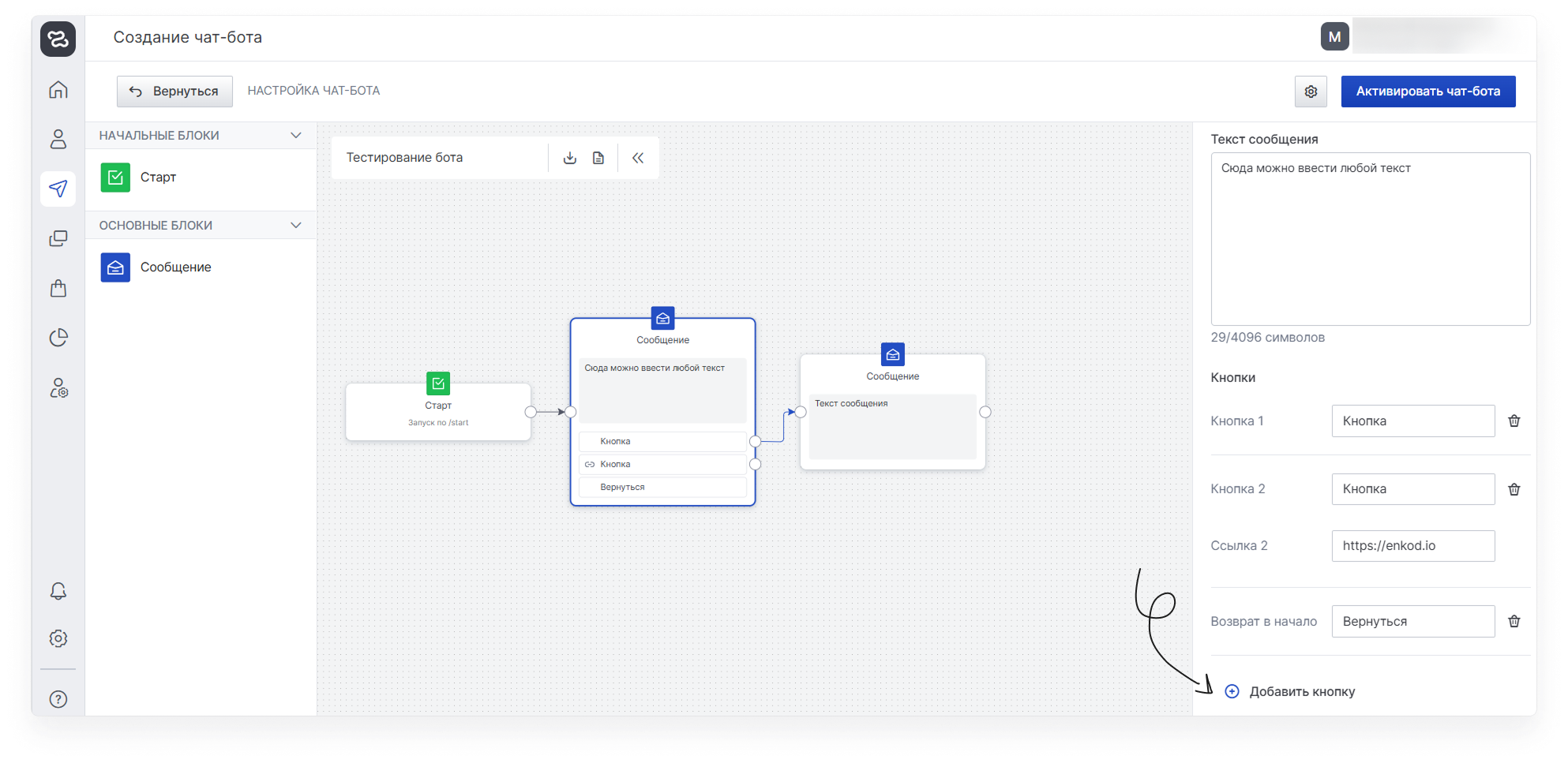Screen dimensions: 1568x763
Task: Select the Старт block in left panel
Action: tap(158, 178)
